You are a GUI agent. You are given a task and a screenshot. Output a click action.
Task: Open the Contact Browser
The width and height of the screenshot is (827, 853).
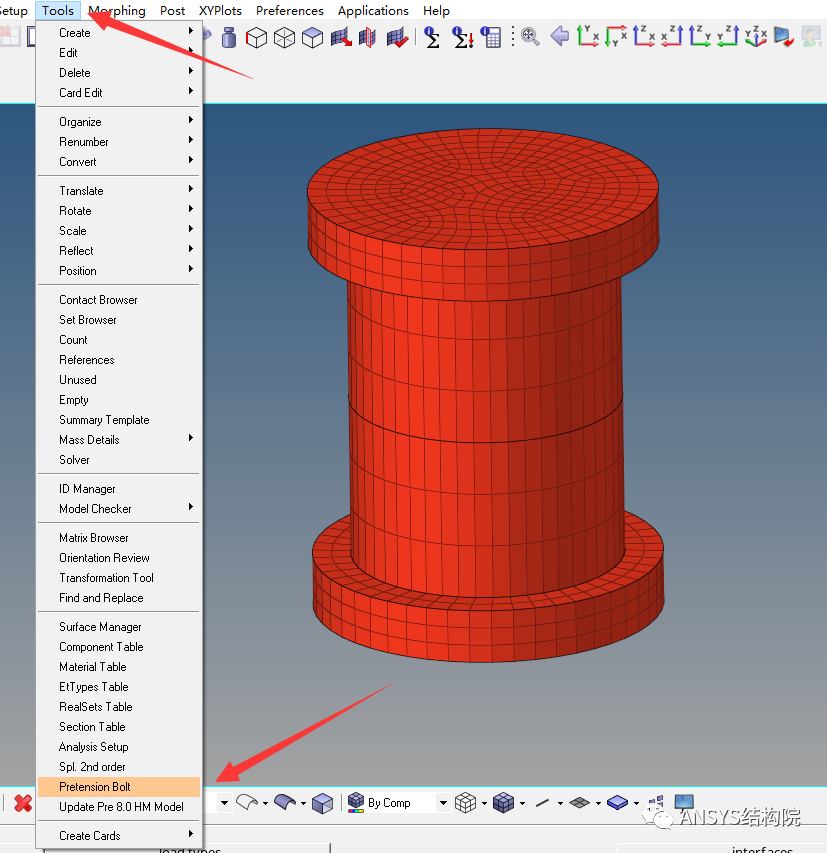[x=96, y=299]
